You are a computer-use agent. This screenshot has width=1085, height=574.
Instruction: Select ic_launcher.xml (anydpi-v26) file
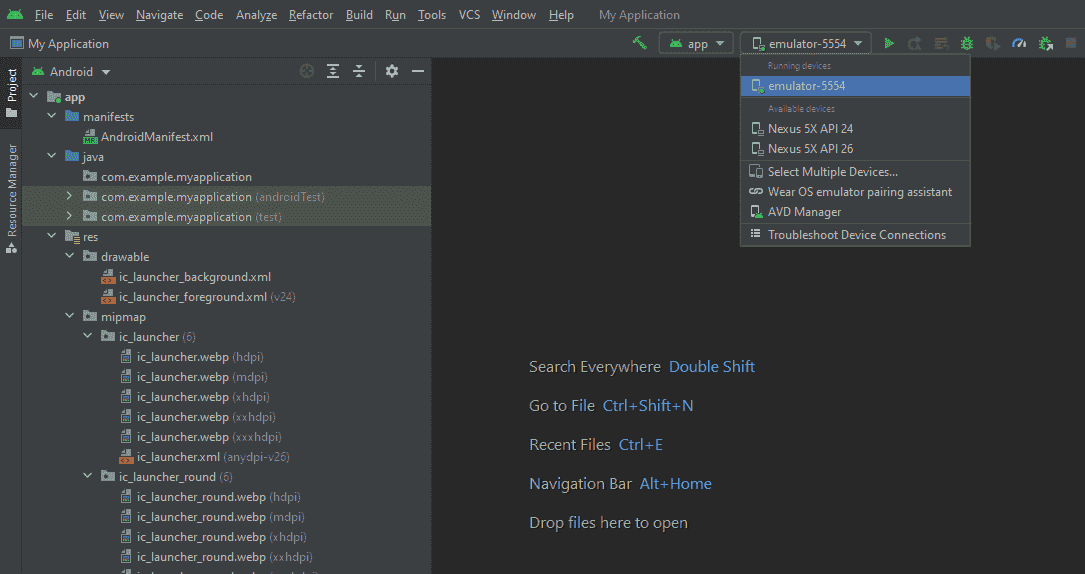pos(212,457)
